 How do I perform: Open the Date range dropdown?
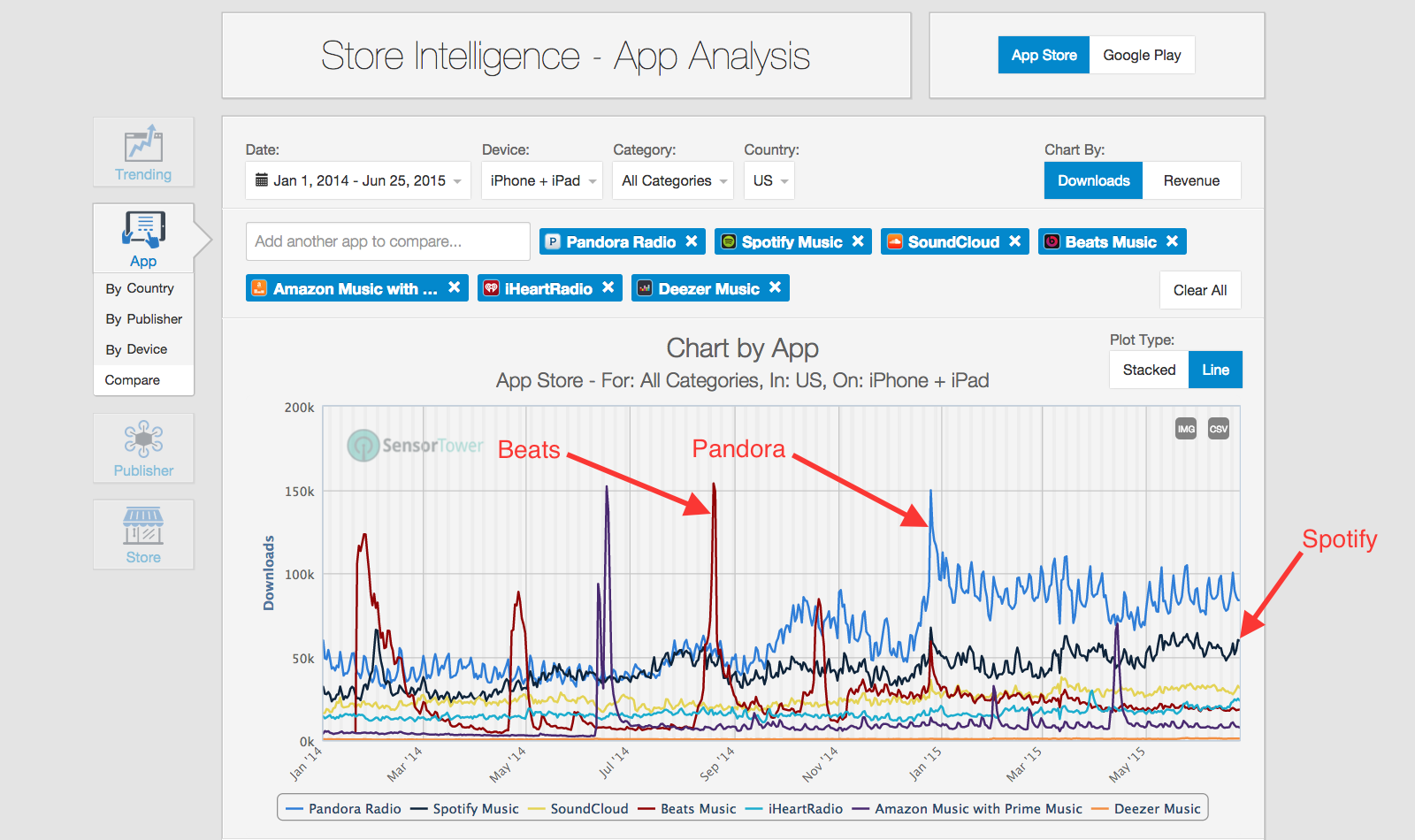[358, 180]
